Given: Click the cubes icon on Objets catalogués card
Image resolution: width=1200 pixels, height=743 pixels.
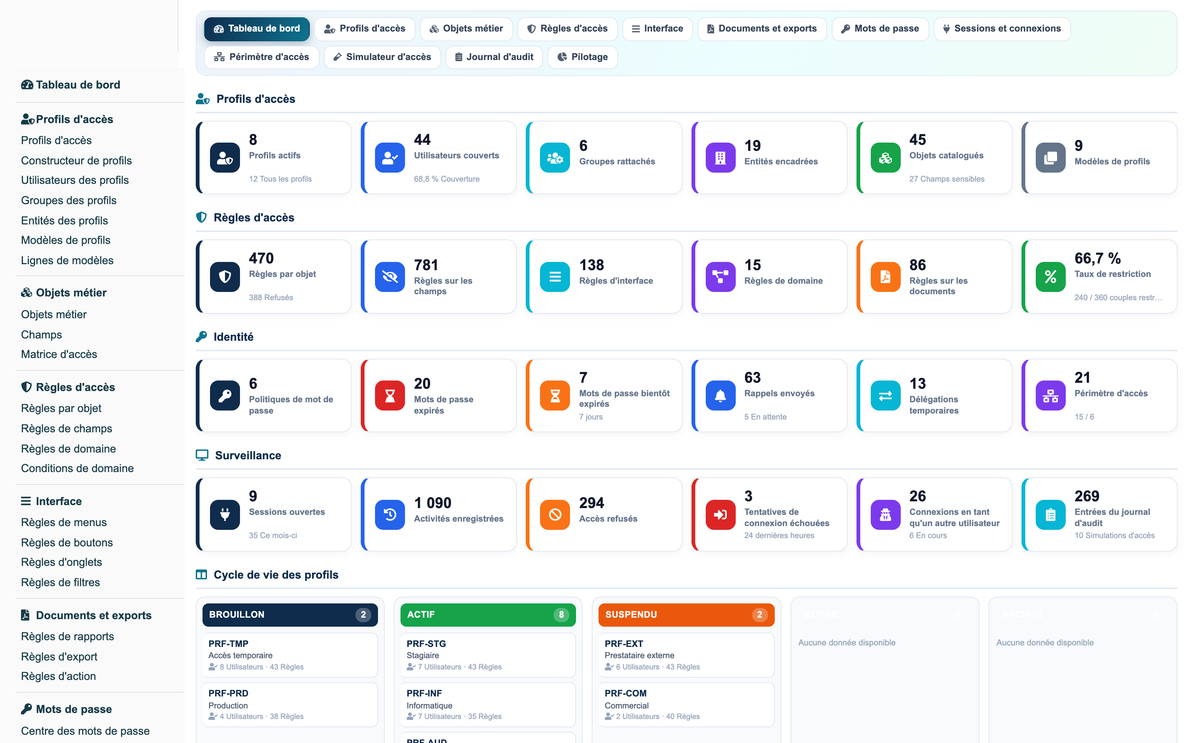Looking at the screenshot, I should tap(885, 158).
